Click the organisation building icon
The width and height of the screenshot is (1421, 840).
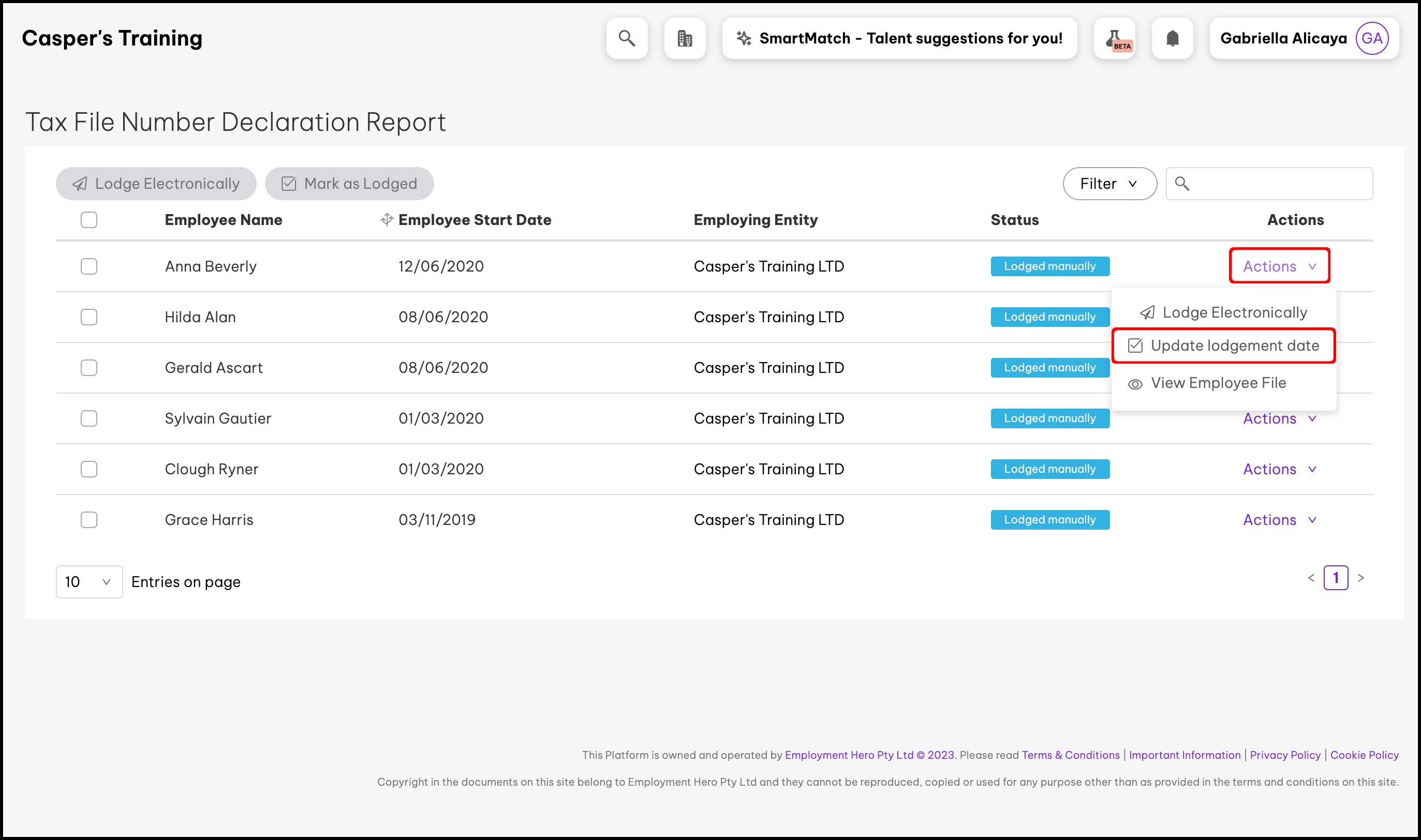click(685, 38)
